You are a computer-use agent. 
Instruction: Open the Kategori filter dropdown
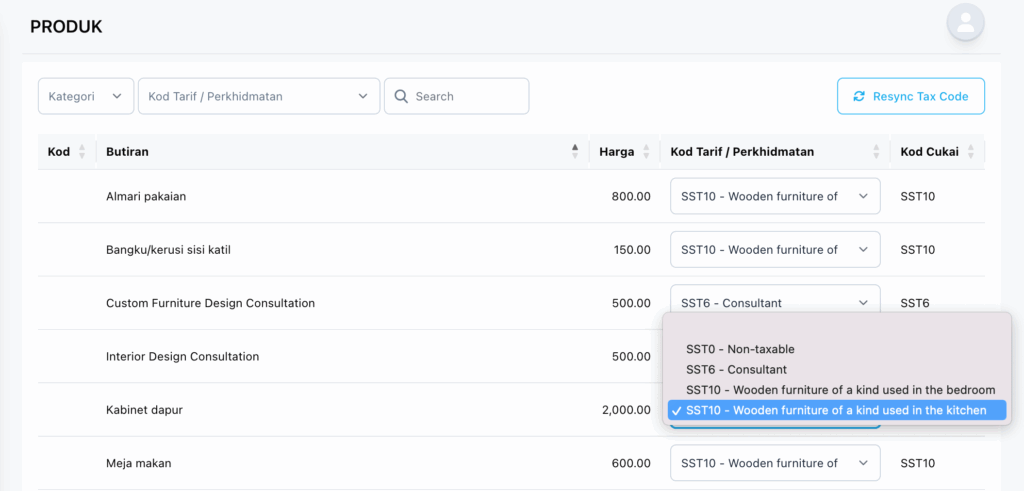tap(86, 97)
